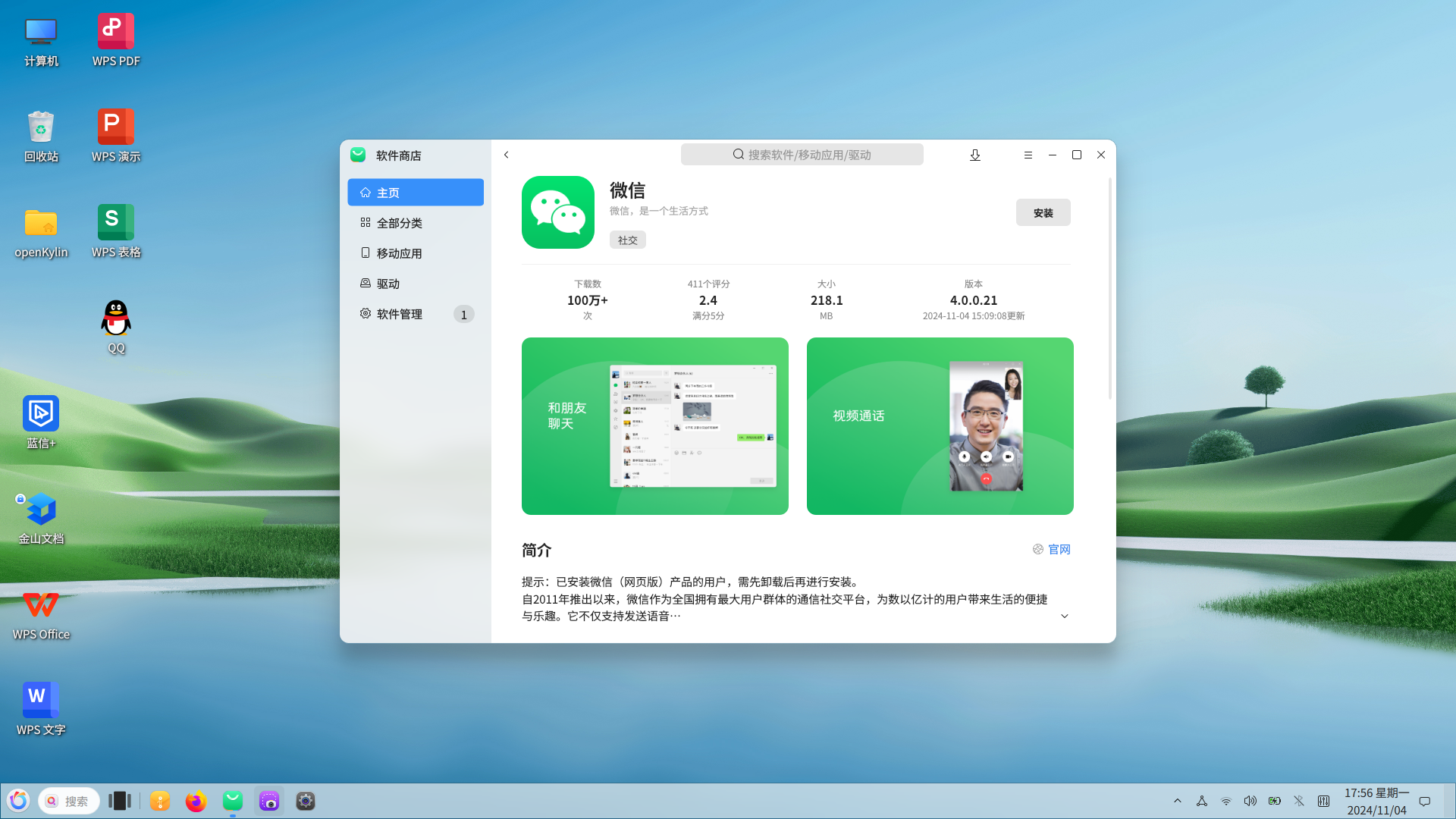
Task: Click the 社交 category tag
Action: coord(628,240)
